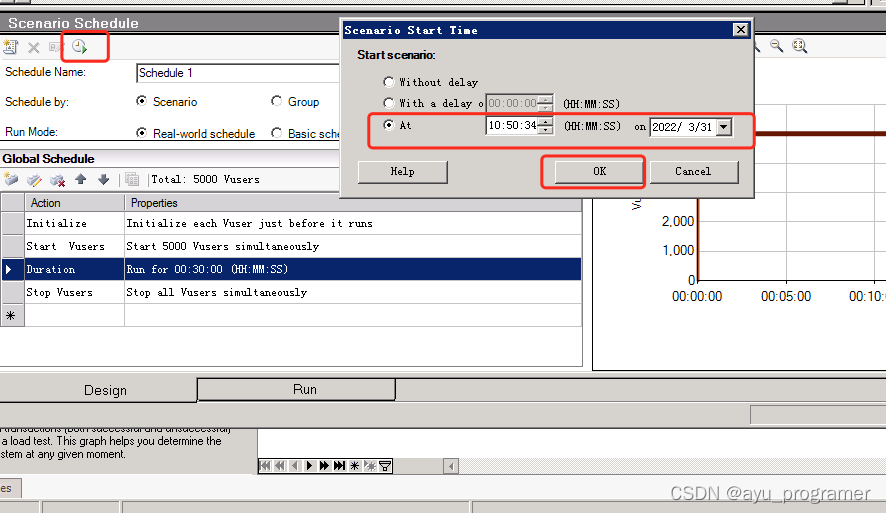Choose the With a delay option
This screenshot has width=886, height=513.
389,103
